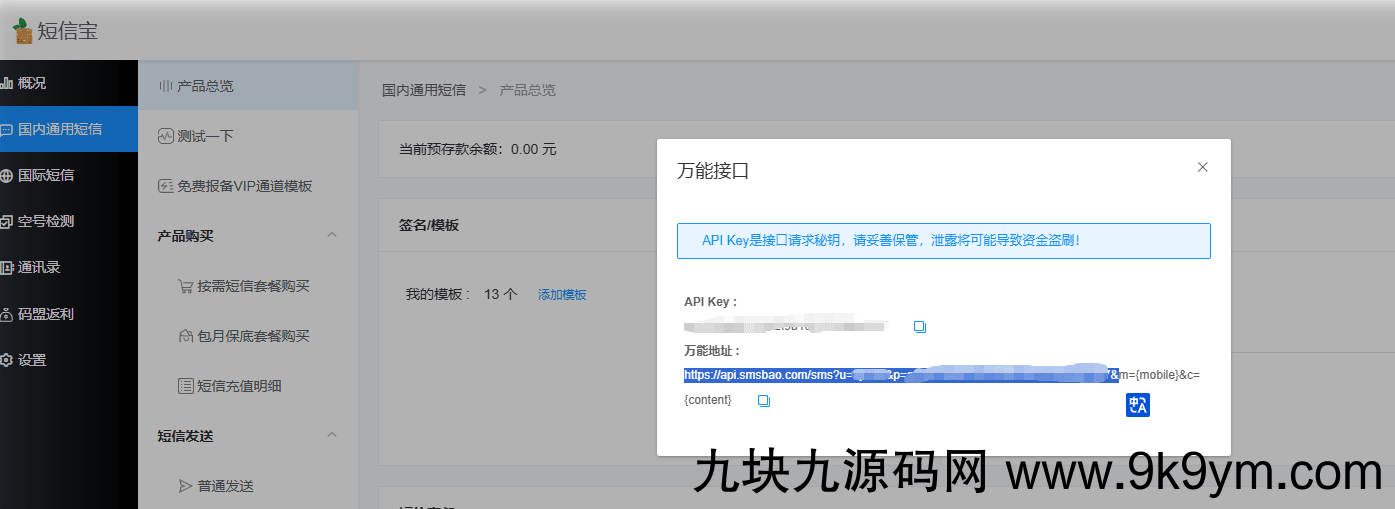Click the 我的模板 13 个 text

point(461,295)
